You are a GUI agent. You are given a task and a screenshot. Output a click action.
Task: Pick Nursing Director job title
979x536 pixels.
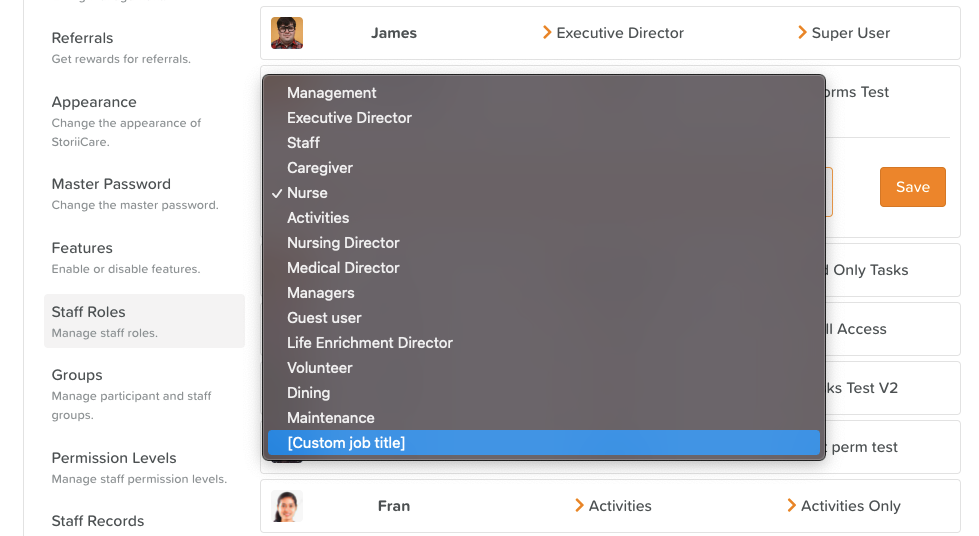pos(543,243)
